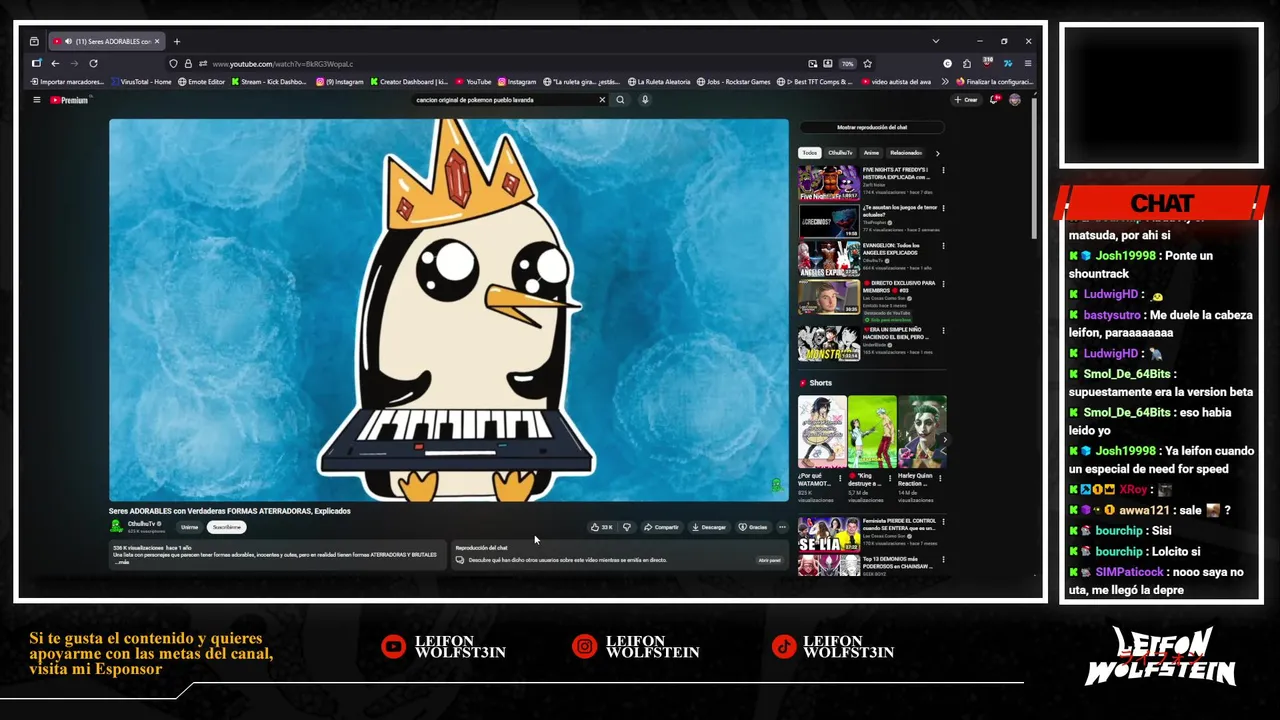Show next Shorts with right arrow
This screenshot has width=1280, height=720.
click(944, 439)
